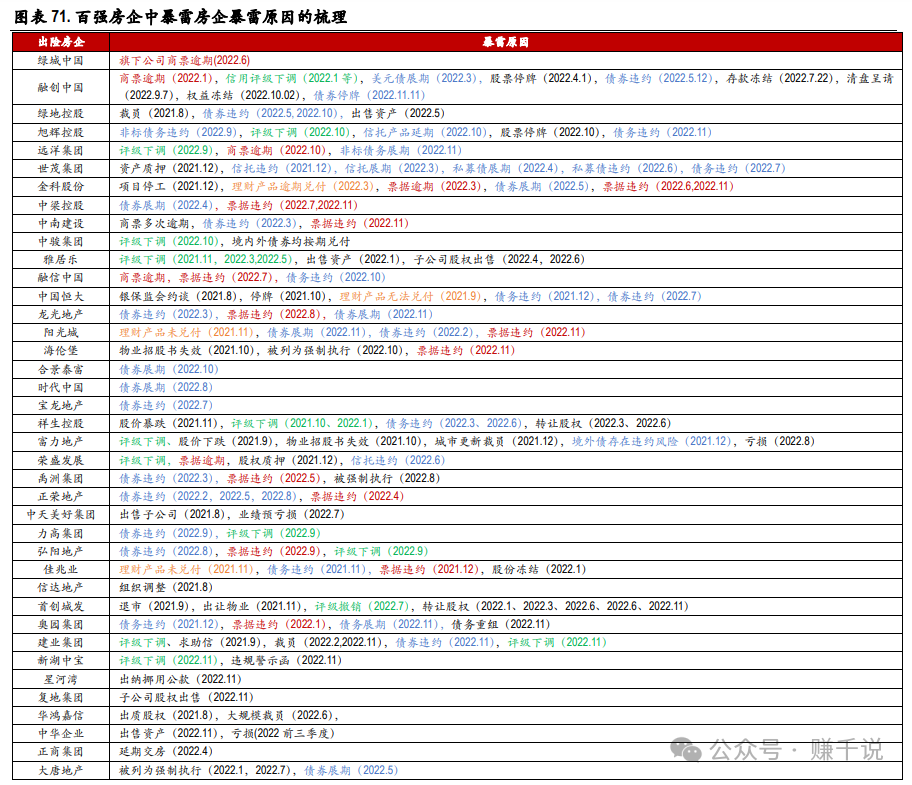The height and width of the screenshot is (785, 912).
Task: Click the 荣盛发展 company cell
Action: 61,460
